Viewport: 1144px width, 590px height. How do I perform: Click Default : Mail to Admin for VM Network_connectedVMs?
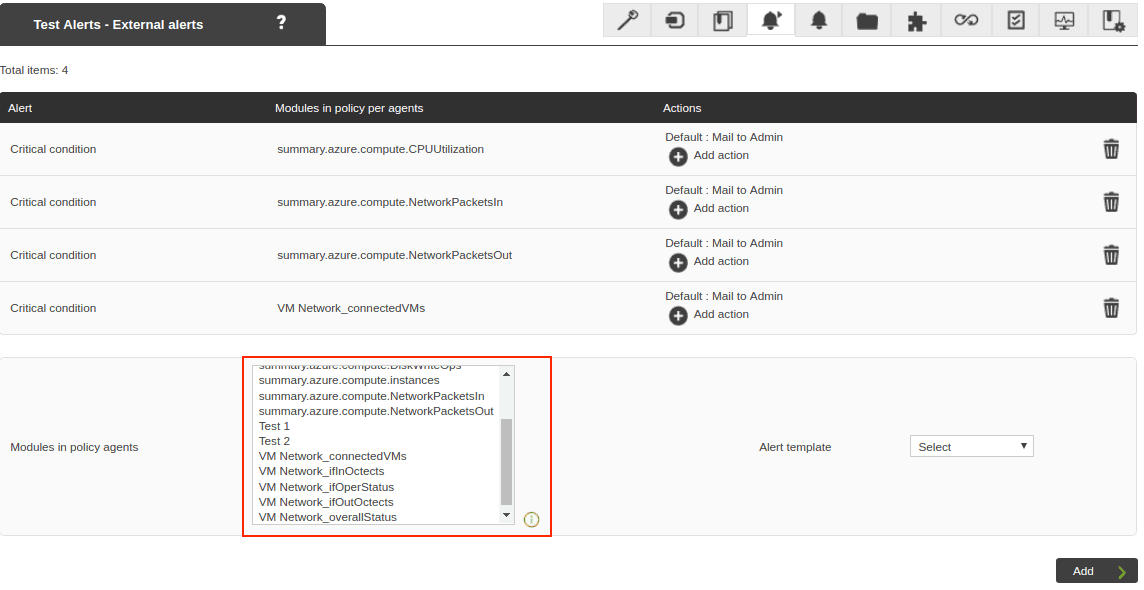pyautogui.click(x=724, y=296)
